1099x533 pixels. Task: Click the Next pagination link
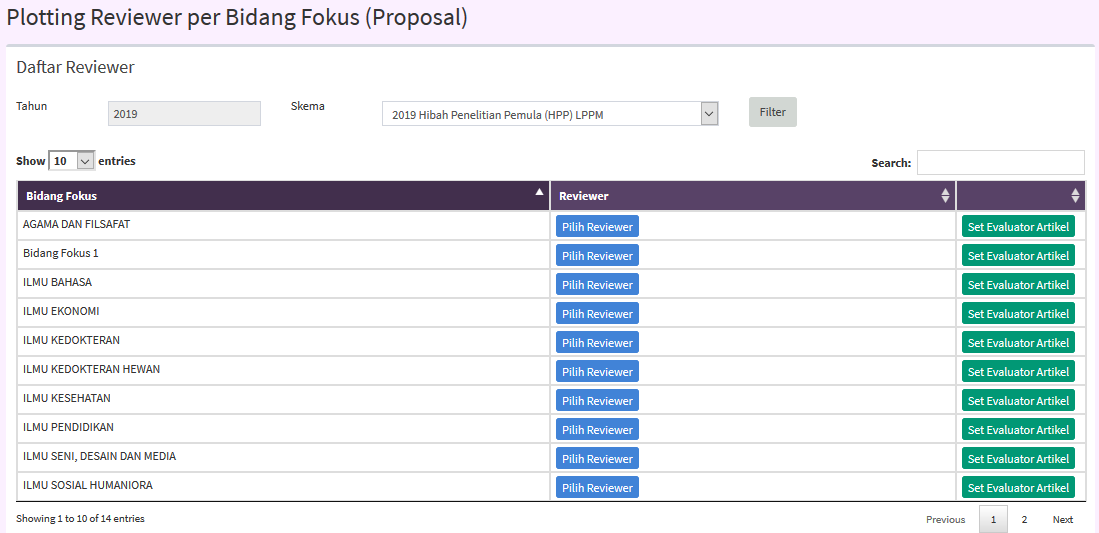tap(1063, 520)
